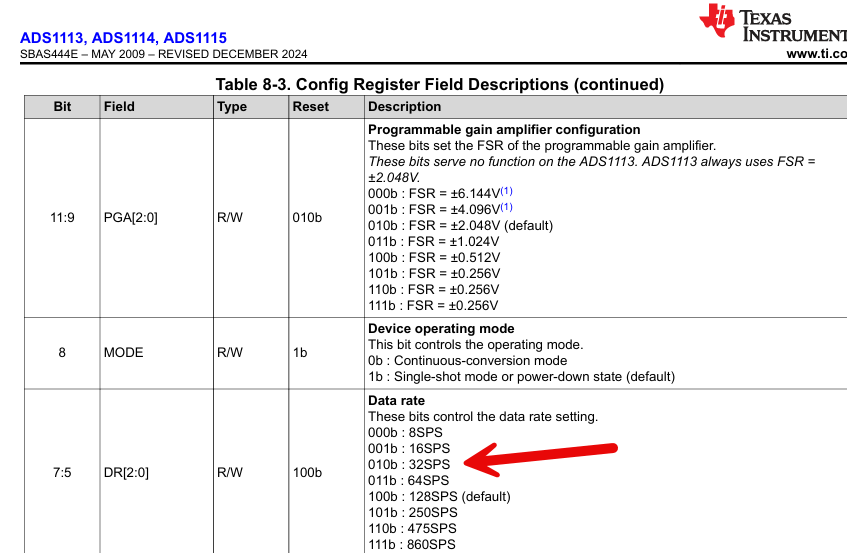The width and height of the screenshot is (847, 553).
Task: Click italic note about ADS1113 FSR
Action: 591,170
